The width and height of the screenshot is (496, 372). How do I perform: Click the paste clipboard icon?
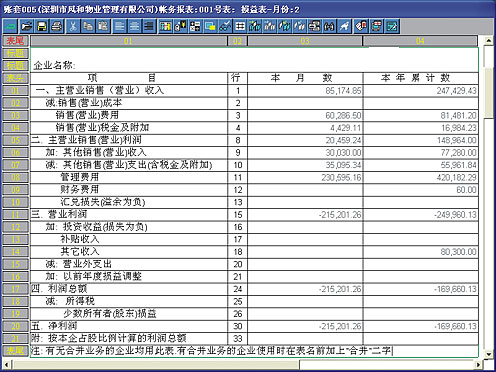[103, 26]
